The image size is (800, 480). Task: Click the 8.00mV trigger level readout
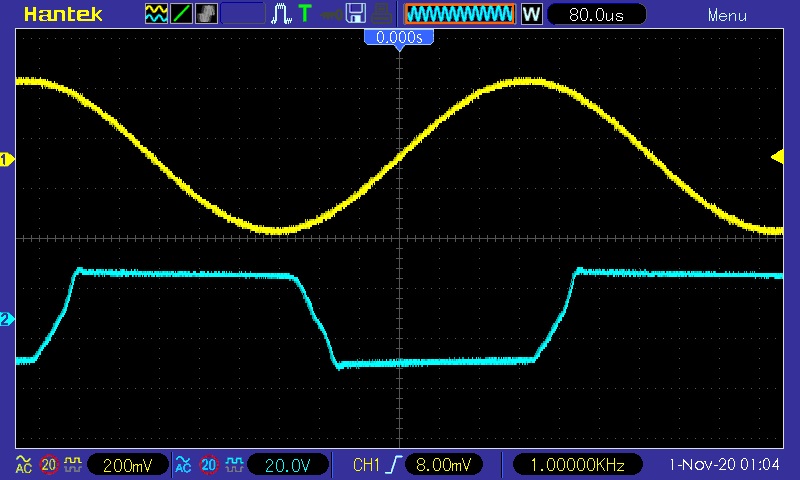[444, 465]
